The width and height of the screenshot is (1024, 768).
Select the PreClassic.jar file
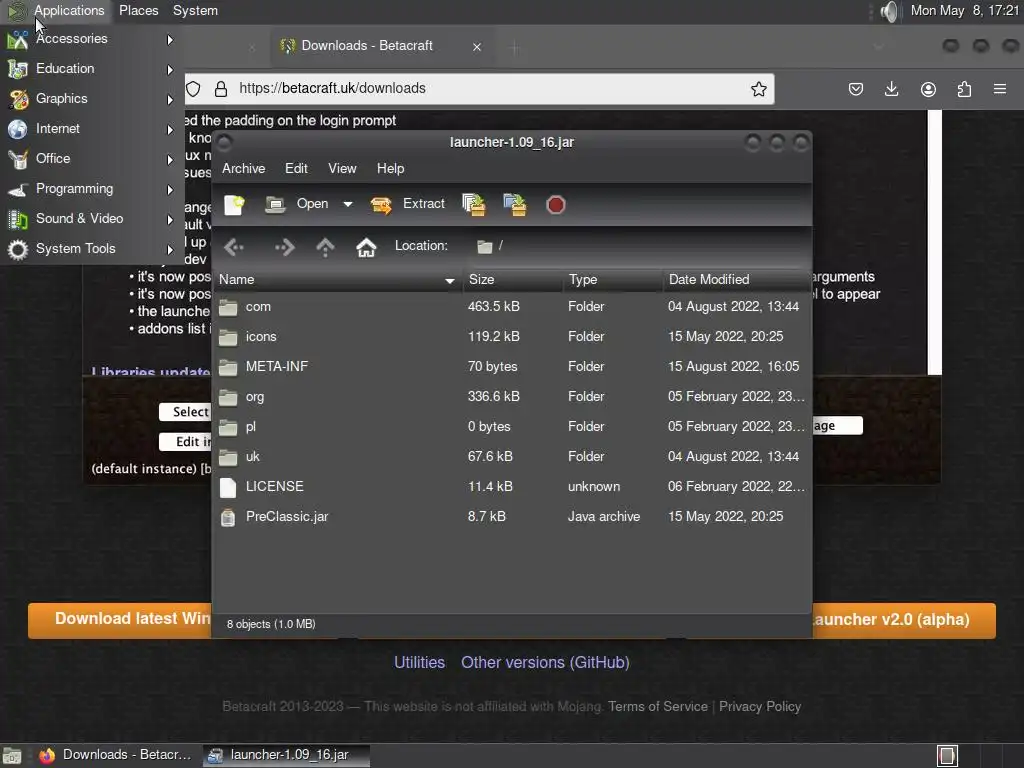point(512,517)
